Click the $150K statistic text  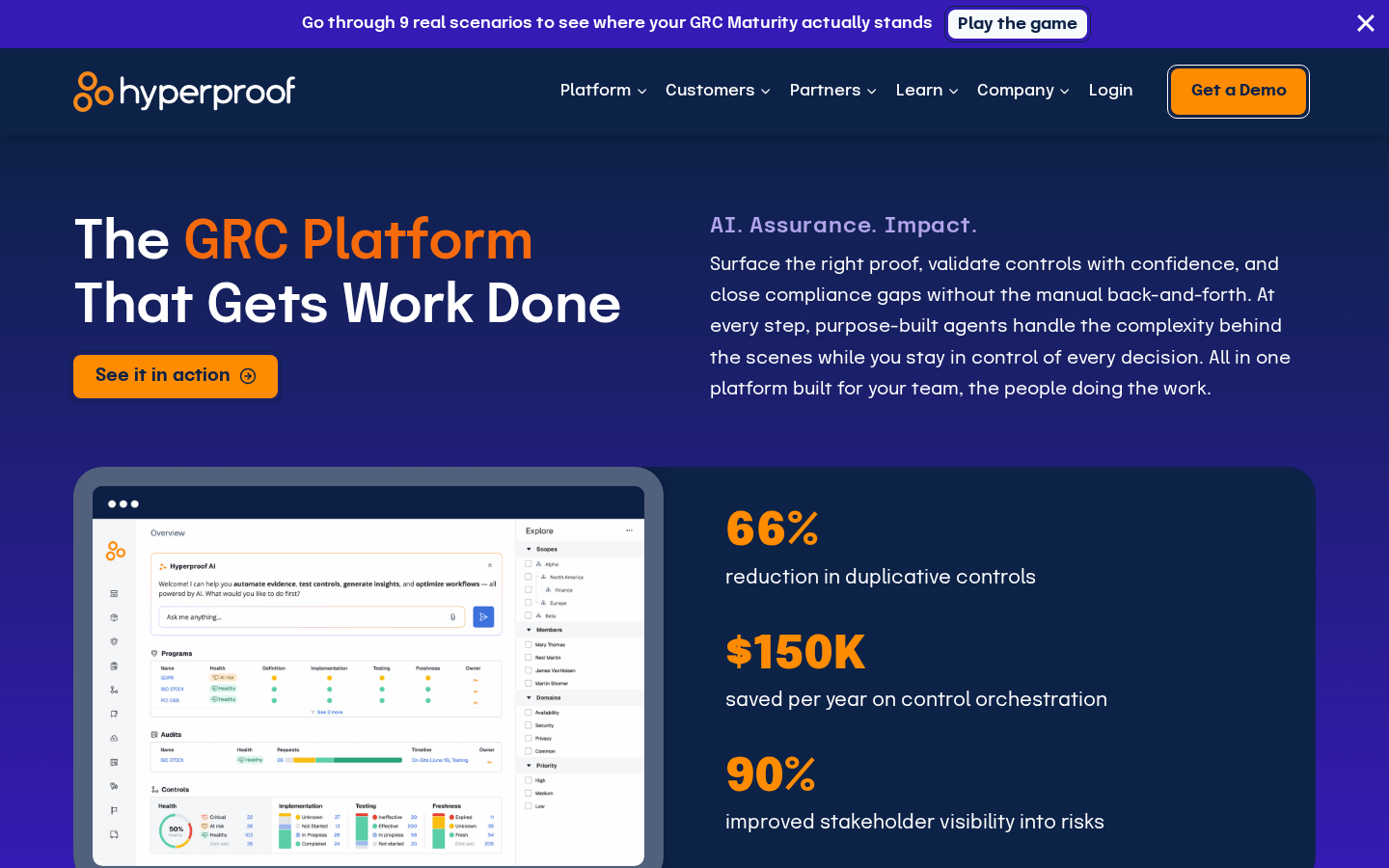coord(796,652)
